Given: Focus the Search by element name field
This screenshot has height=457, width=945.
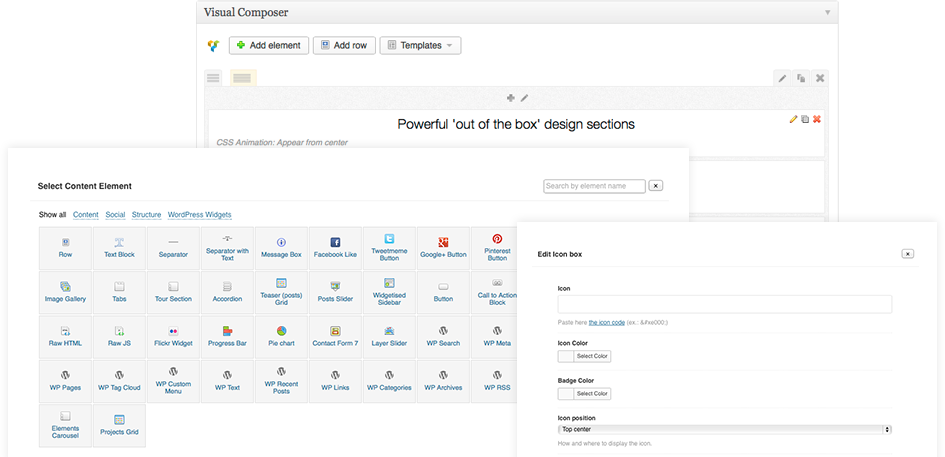Looking at the screenshot, I should (x=594, y=186).
